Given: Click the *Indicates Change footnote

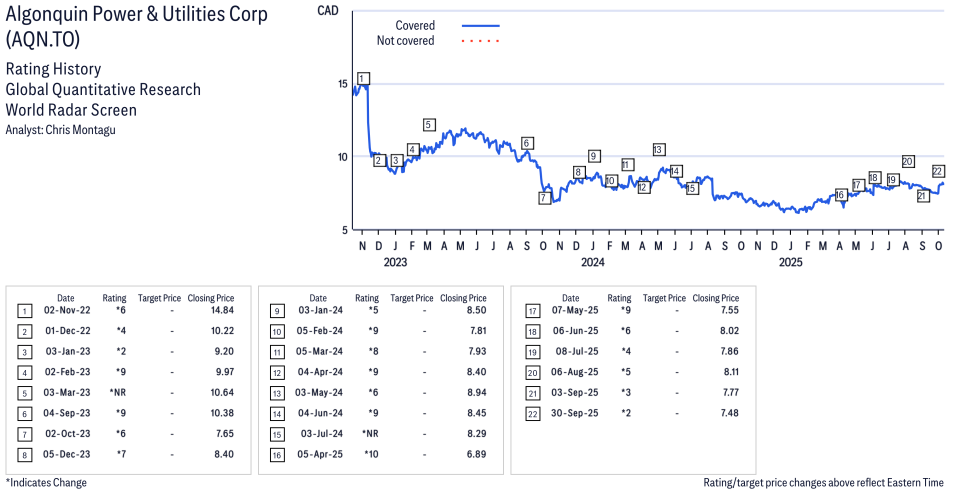Looking at the screenshot, I should tap(46, 482).
